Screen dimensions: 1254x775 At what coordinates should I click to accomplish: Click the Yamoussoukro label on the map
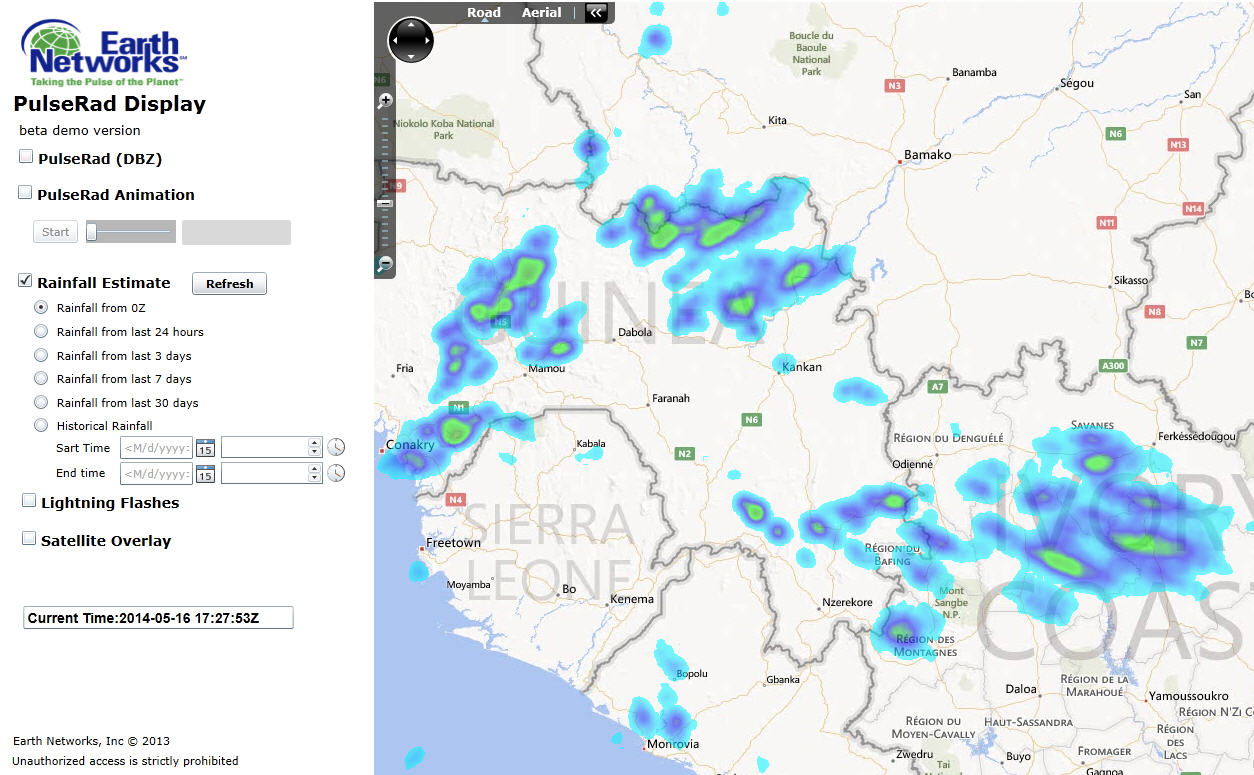(x=1190, y=695)
